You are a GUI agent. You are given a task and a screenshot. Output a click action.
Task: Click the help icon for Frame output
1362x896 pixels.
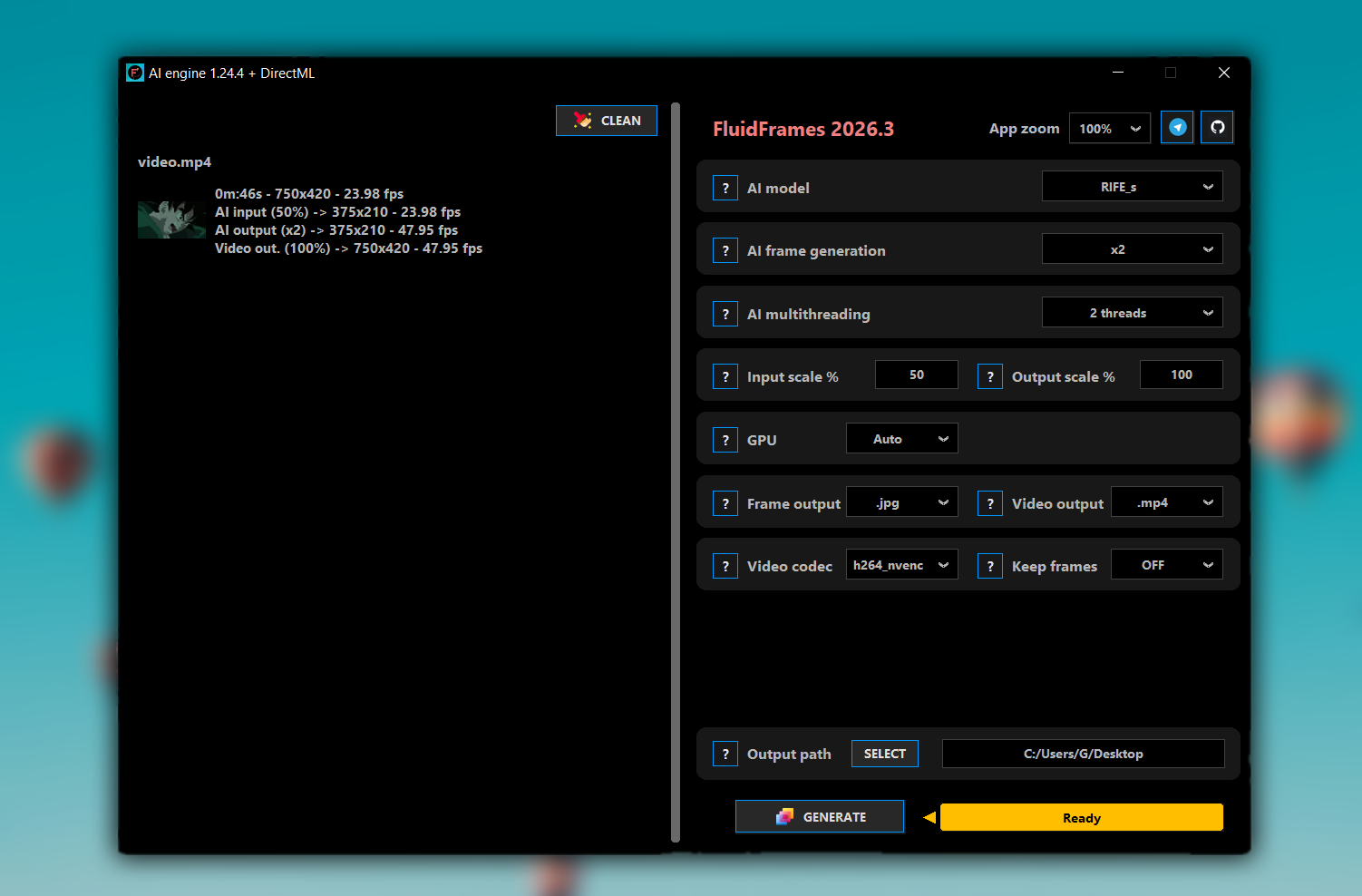(725, 503)
